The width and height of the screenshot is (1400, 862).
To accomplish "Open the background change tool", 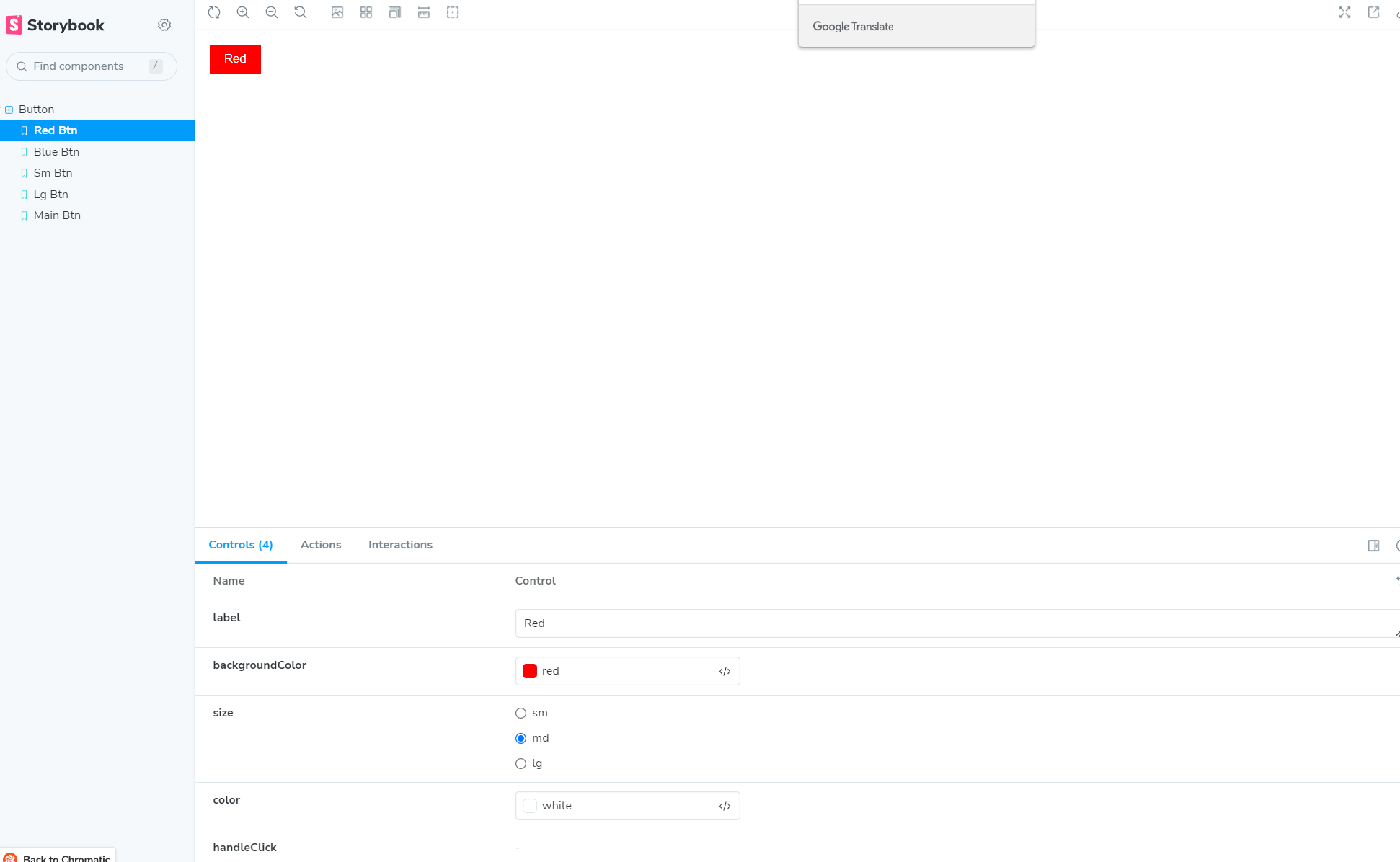I will [x=337, y=12].
